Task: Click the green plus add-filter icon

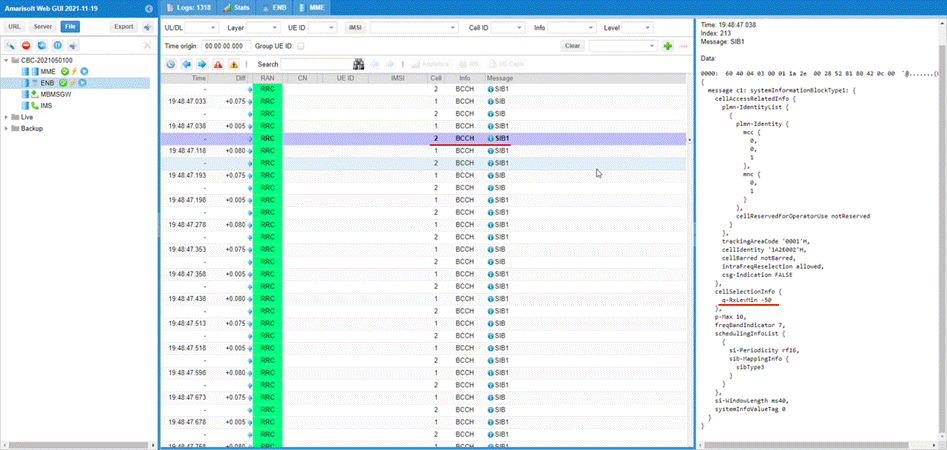Action: click(x=668, y=46)
